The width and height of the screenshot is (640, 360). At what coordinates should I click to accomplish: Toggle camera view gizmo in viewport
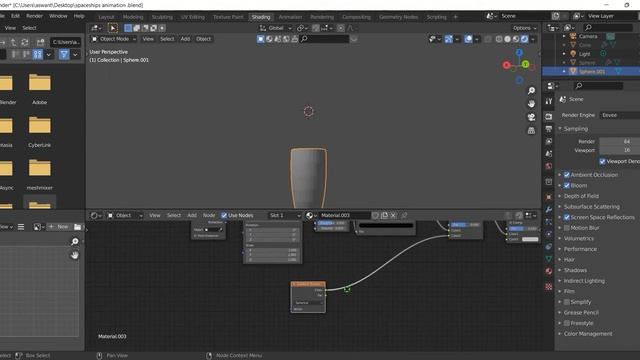tap(531, 117)
